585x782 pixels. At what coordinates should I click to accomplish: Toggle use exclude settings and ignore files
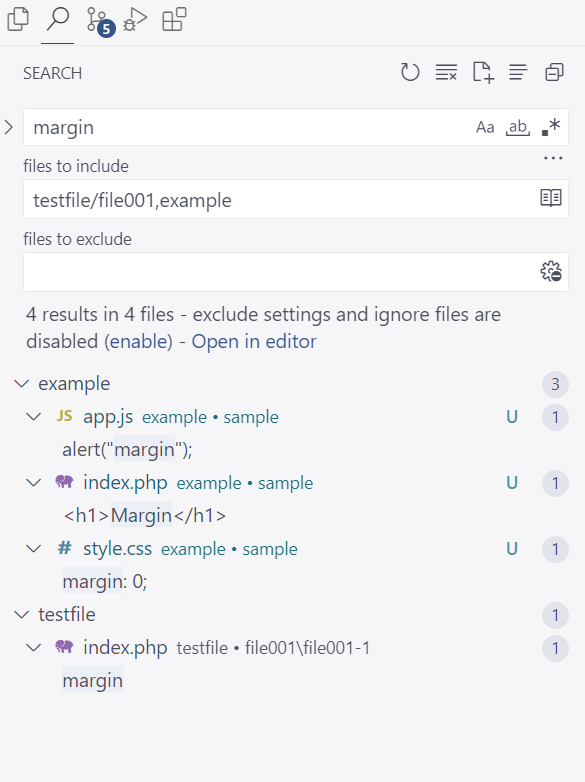(551, 271)
